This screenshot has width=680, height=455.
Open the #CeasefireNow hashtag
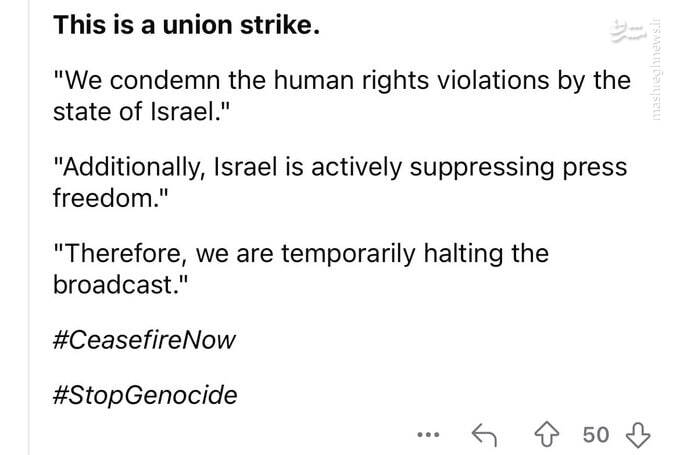[x=144, y=339]
